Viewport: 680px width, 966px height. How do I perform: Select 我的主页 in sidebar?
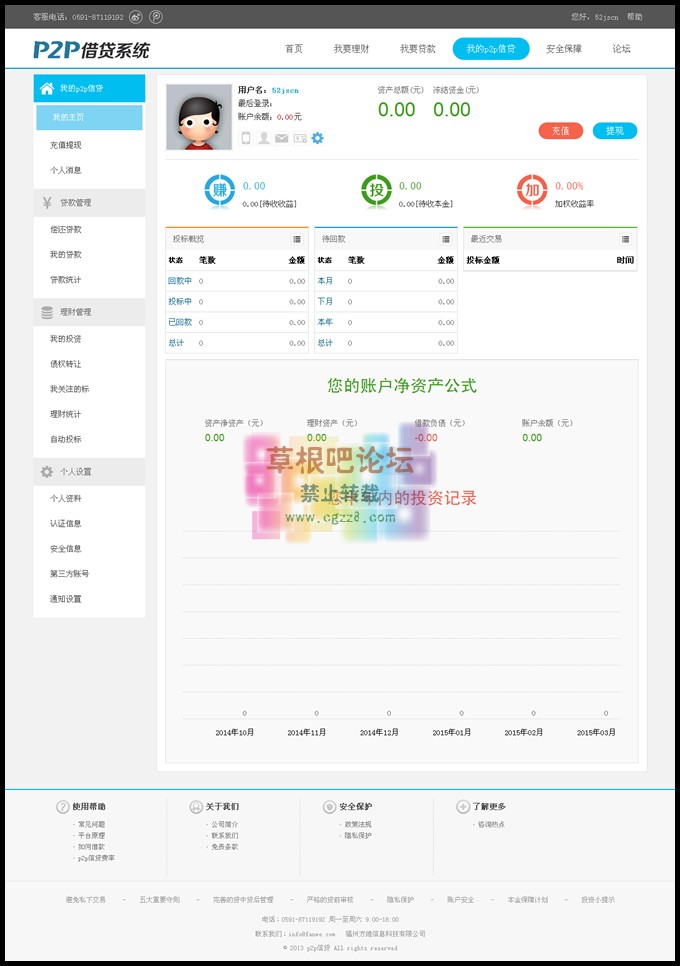89,117
